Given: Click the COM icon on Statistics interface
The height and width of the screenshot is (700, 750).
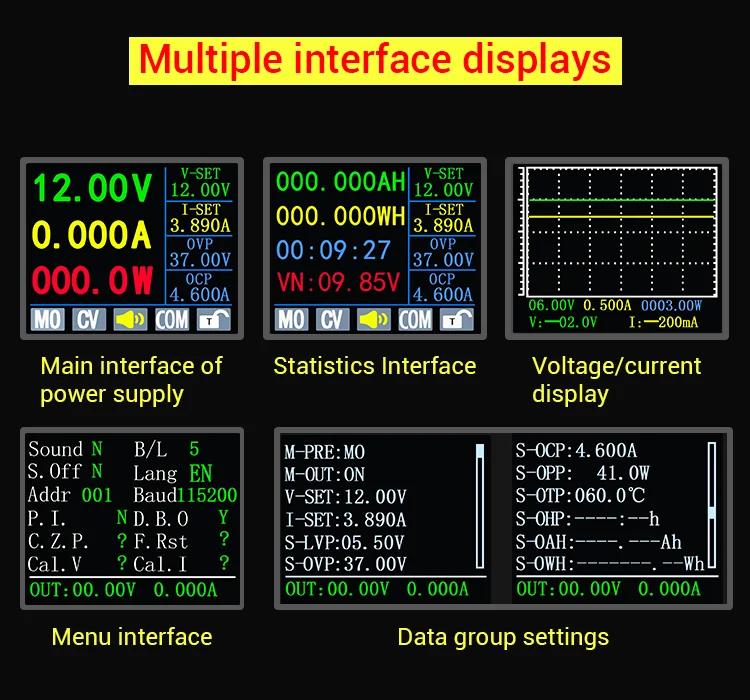Looking at the screenshot, I should click(415, 320).
